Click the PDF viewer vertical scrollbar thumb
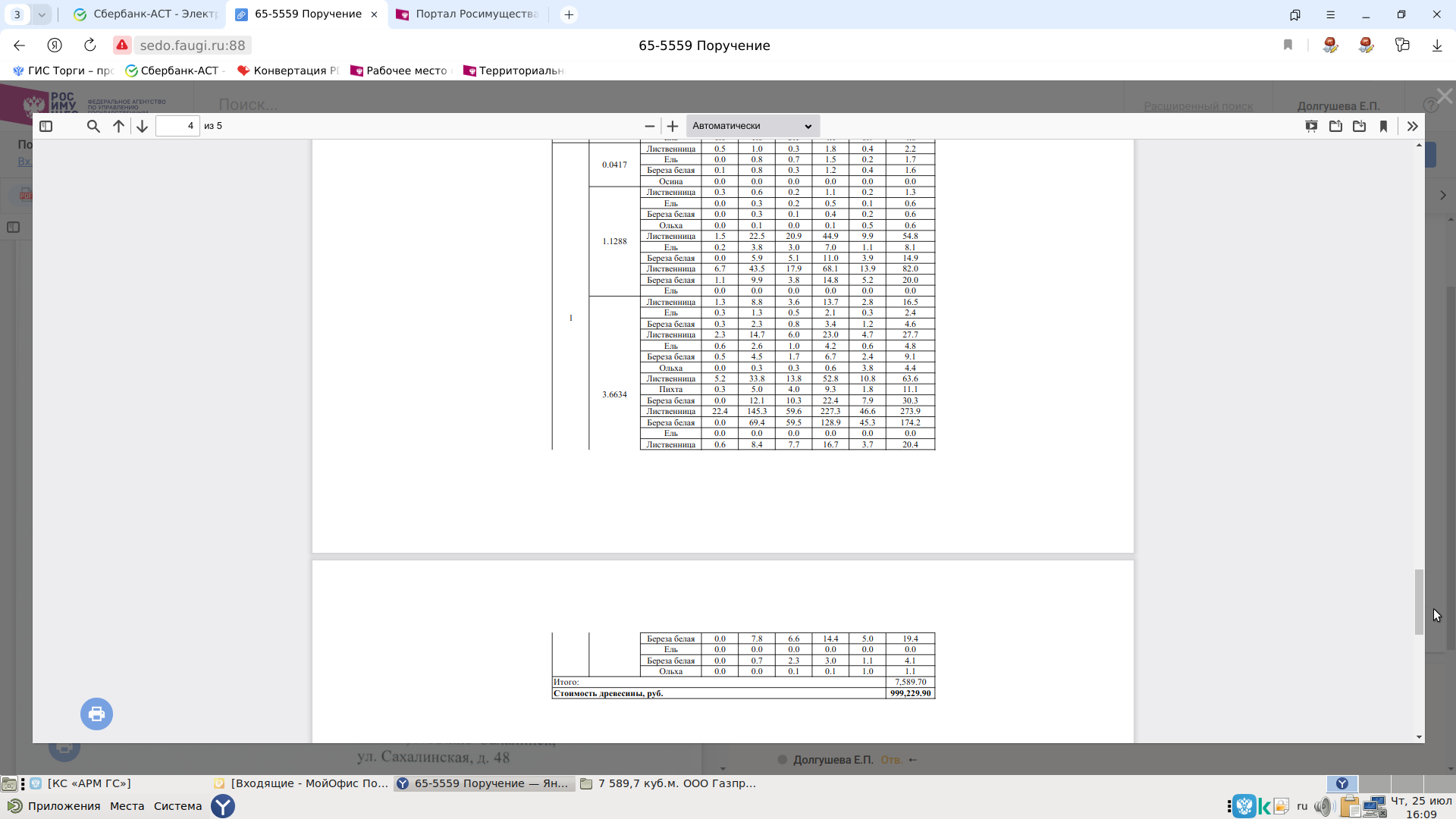The height and width of the screenshot is (819, 1456). tap(1419, 602)
